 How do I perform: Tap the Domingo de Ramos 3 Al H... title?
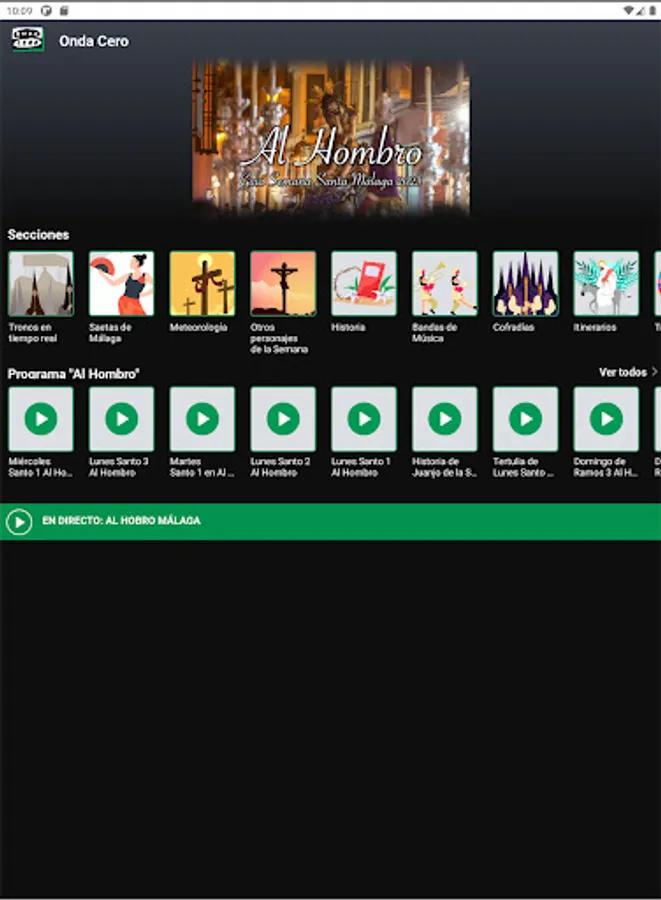(606, 467)
